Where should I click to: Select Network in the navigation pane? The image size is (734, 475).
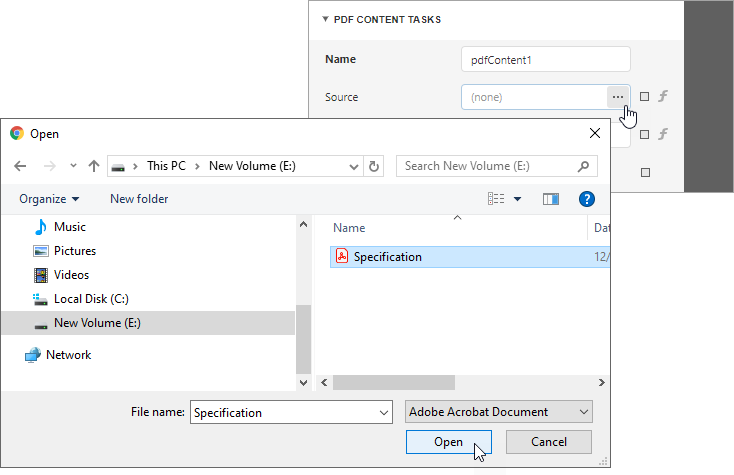(x=68, y=355)
